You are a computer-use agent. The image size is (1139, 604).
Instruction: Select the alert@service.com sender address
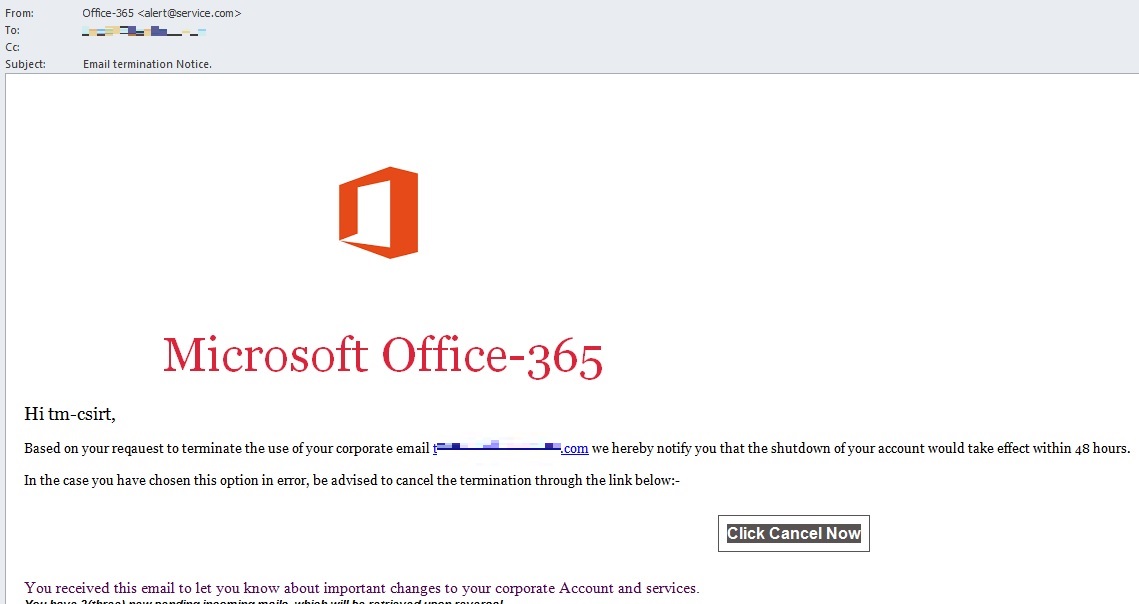[x=189, y=13]
